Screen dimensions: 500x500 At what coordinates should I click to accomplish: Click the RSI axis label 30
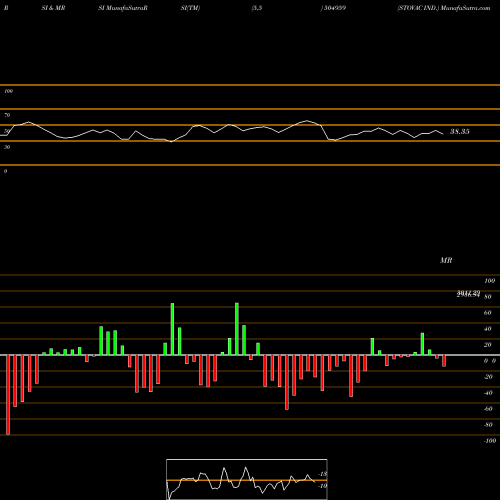point(7,147)
